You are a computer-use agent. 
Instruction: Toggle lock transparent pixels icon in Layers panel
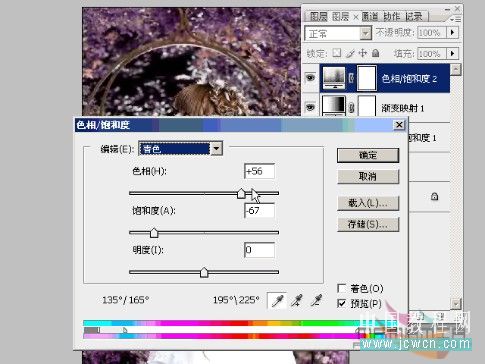[x=337, y=53]
